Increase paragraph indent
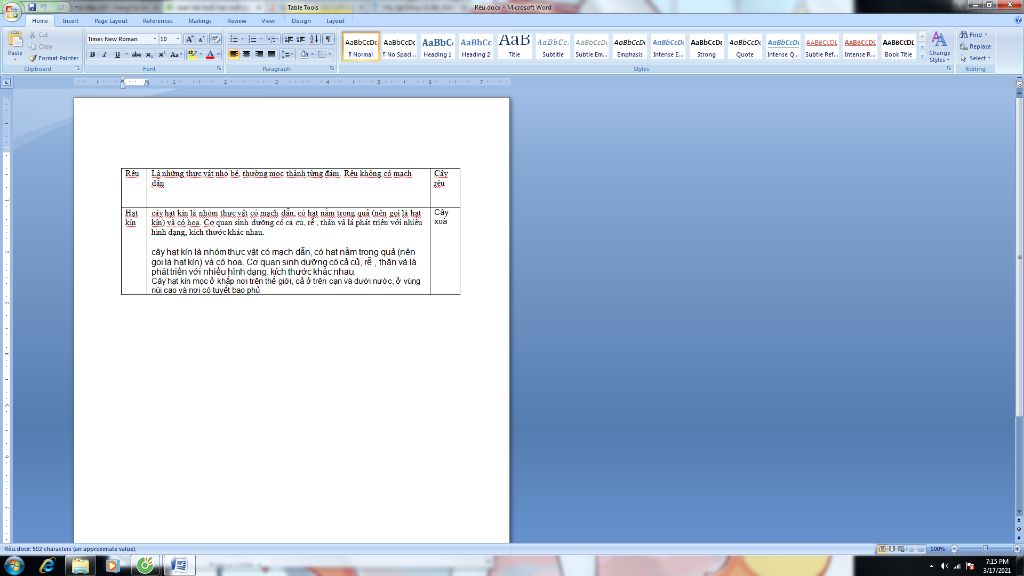This screenshot has width=1024, height=576. 300,39
